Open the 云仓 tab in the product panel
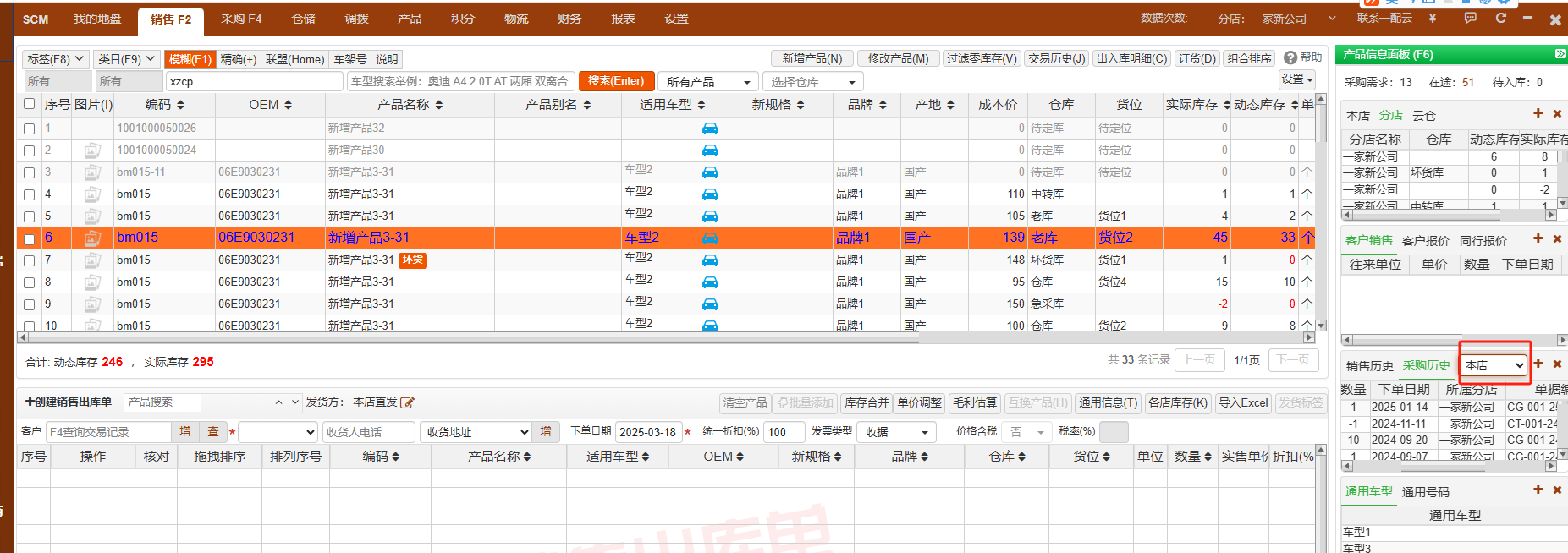The image size is (1568, 553). click(1423, 116)
